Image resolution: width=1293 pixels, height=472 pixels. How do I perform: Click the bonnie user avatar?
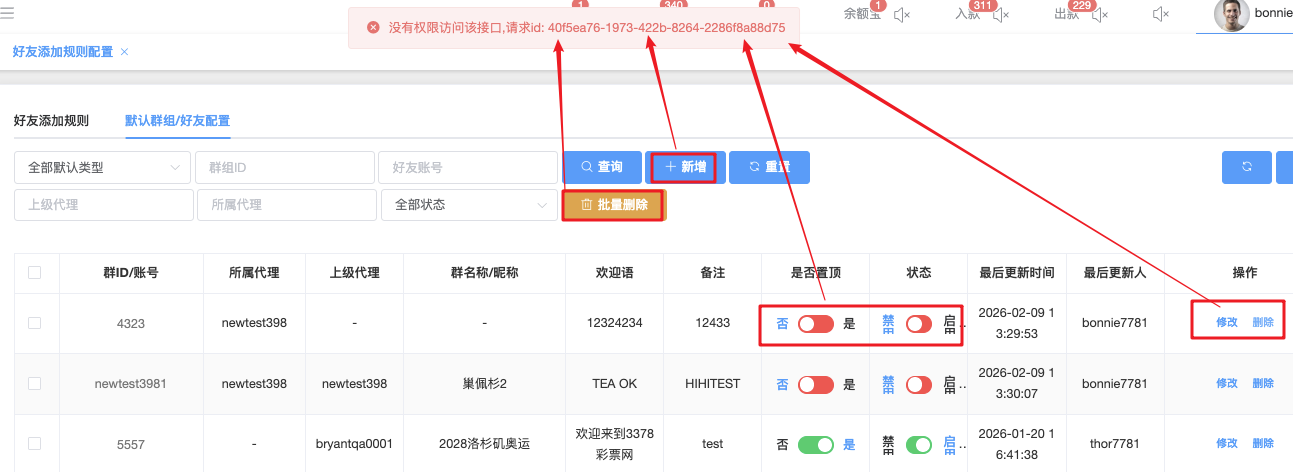(x=1231, y=15)
